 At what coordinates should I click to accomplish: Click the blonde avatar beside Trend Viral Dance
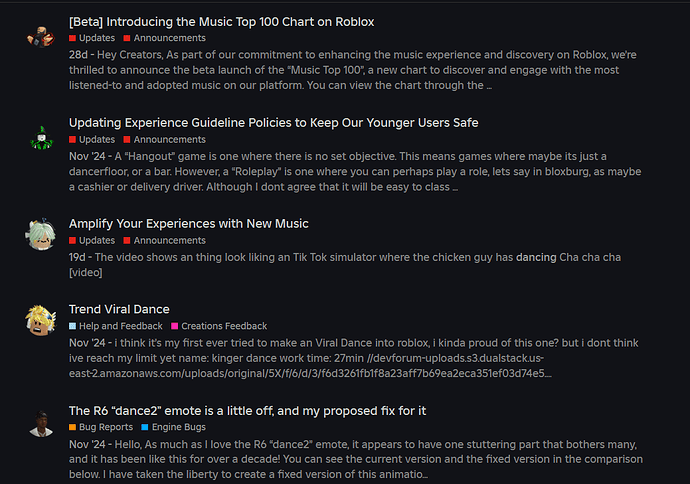40,320
